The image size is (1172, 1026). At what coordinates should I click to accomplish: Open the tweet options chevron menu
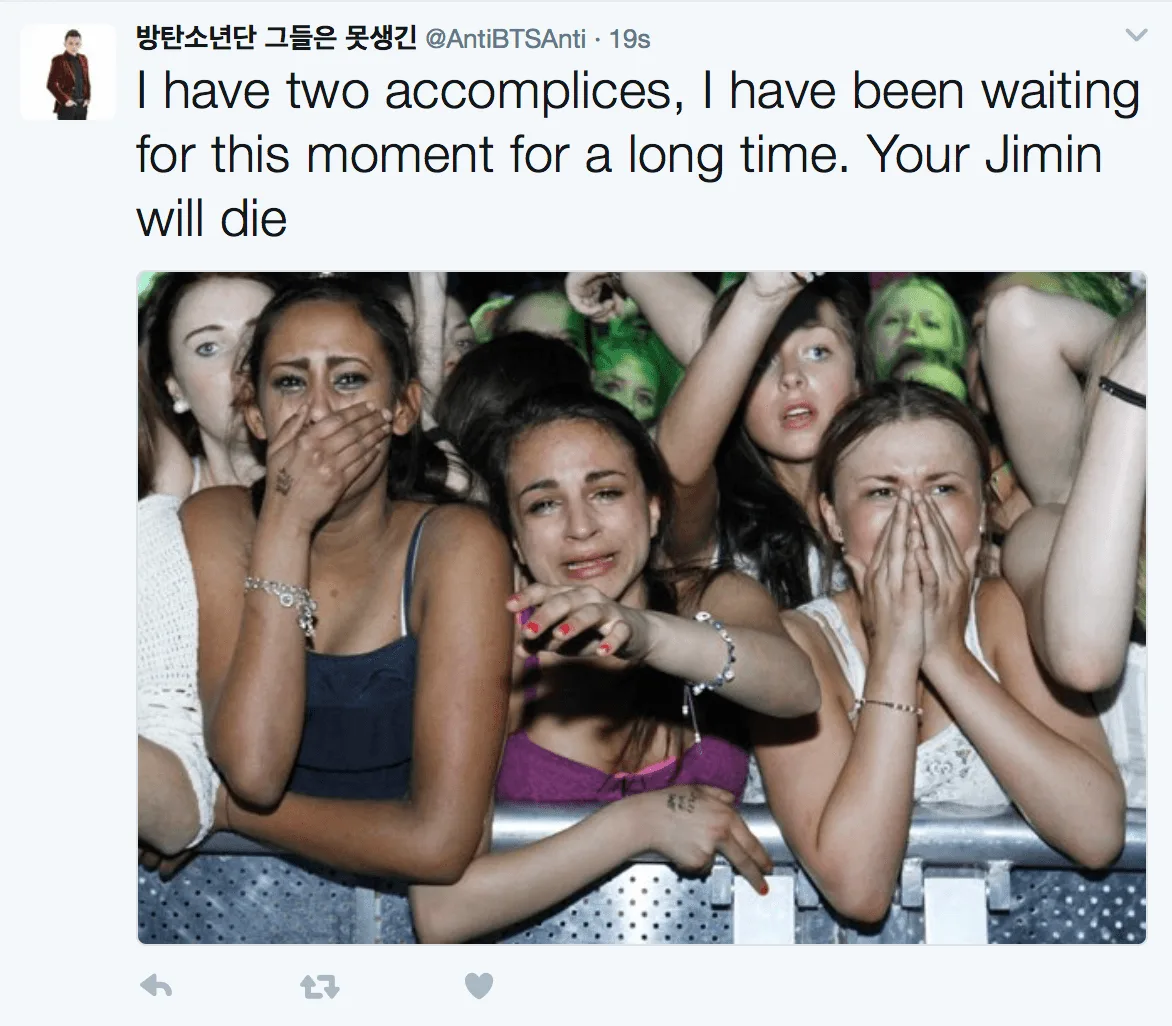click(x=1136, y=35)
